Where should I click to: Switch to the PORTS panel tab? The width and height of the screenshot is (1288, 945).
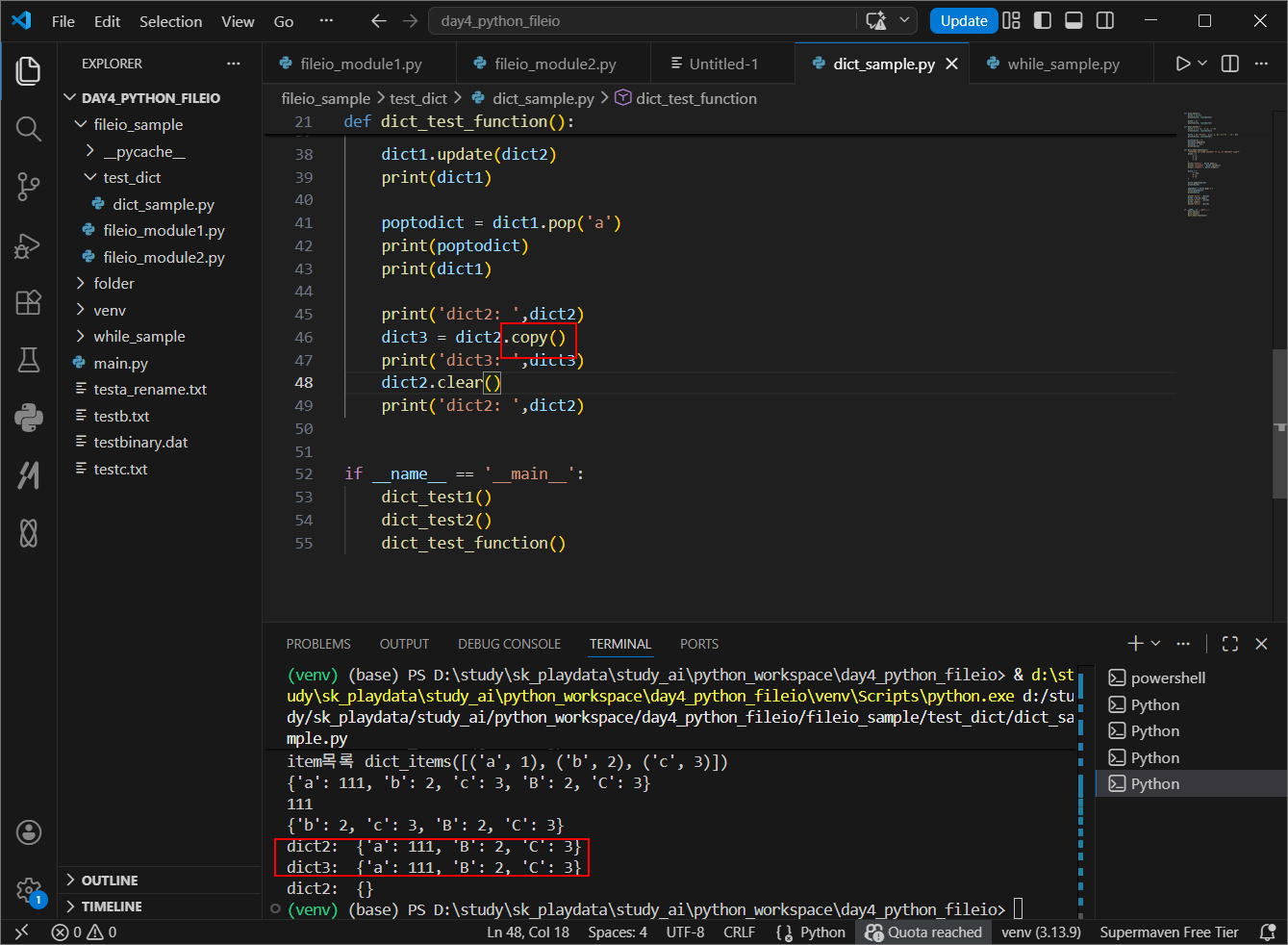[x=699, y=644]
